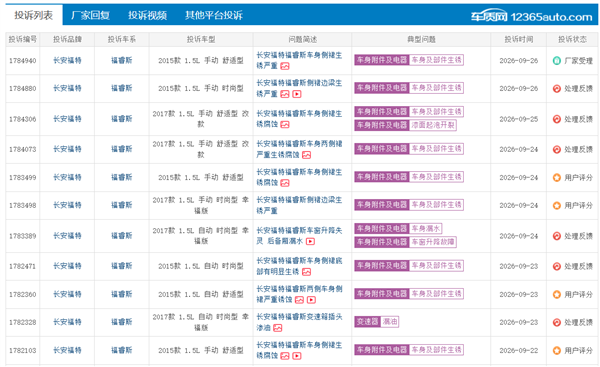600x367 pixels.
Task: Click 漏油 tag in row 1782328
Action: point(390,322)
